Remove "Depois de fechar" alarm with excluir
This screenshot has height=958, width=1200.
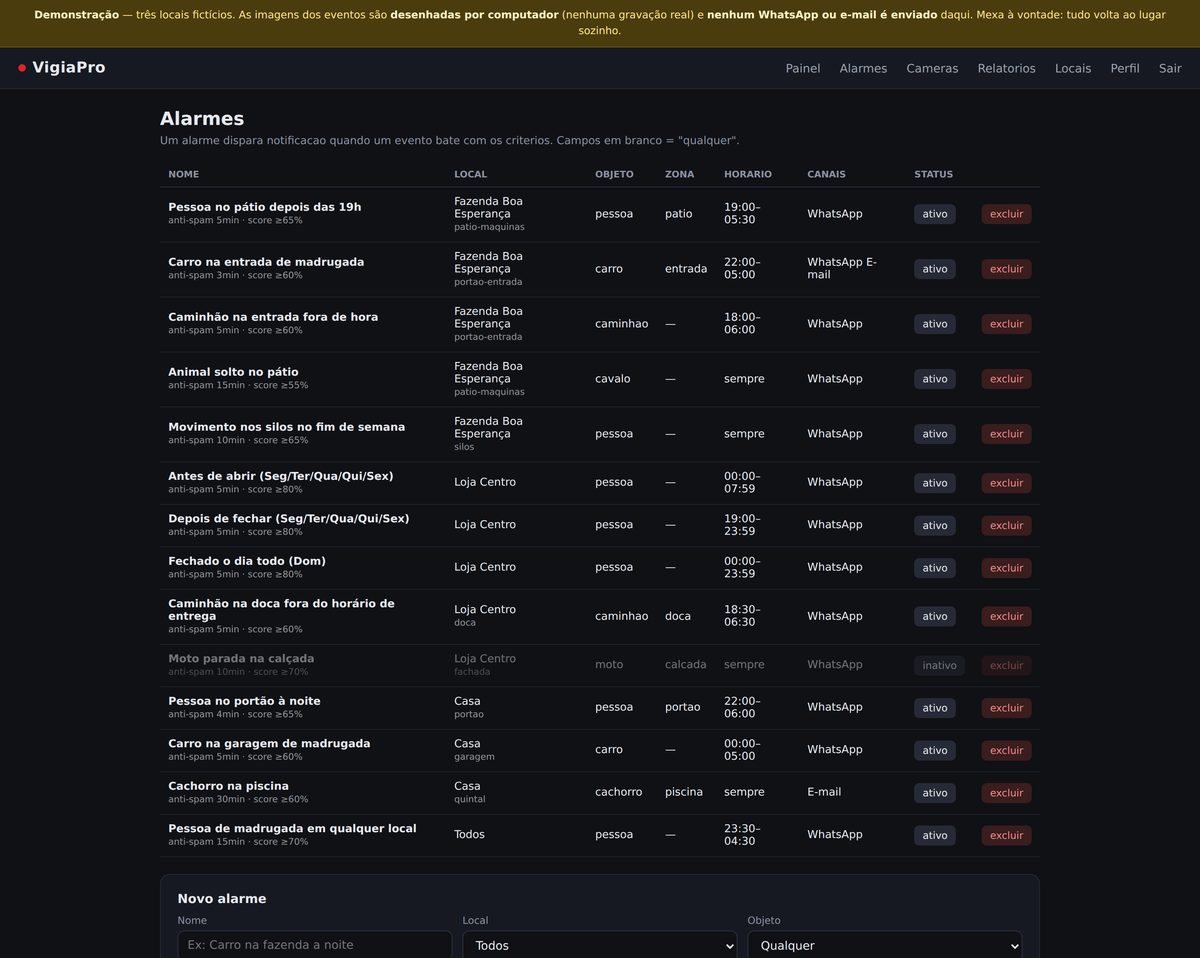(1006, 525)
